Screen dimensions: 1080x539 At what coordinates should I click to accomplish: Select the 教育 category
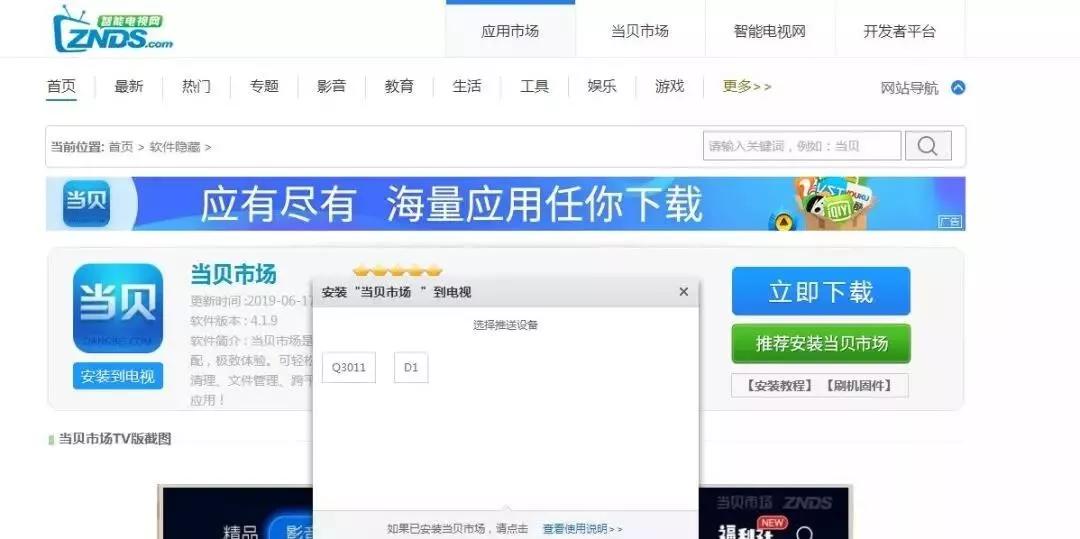pos(399,87)
